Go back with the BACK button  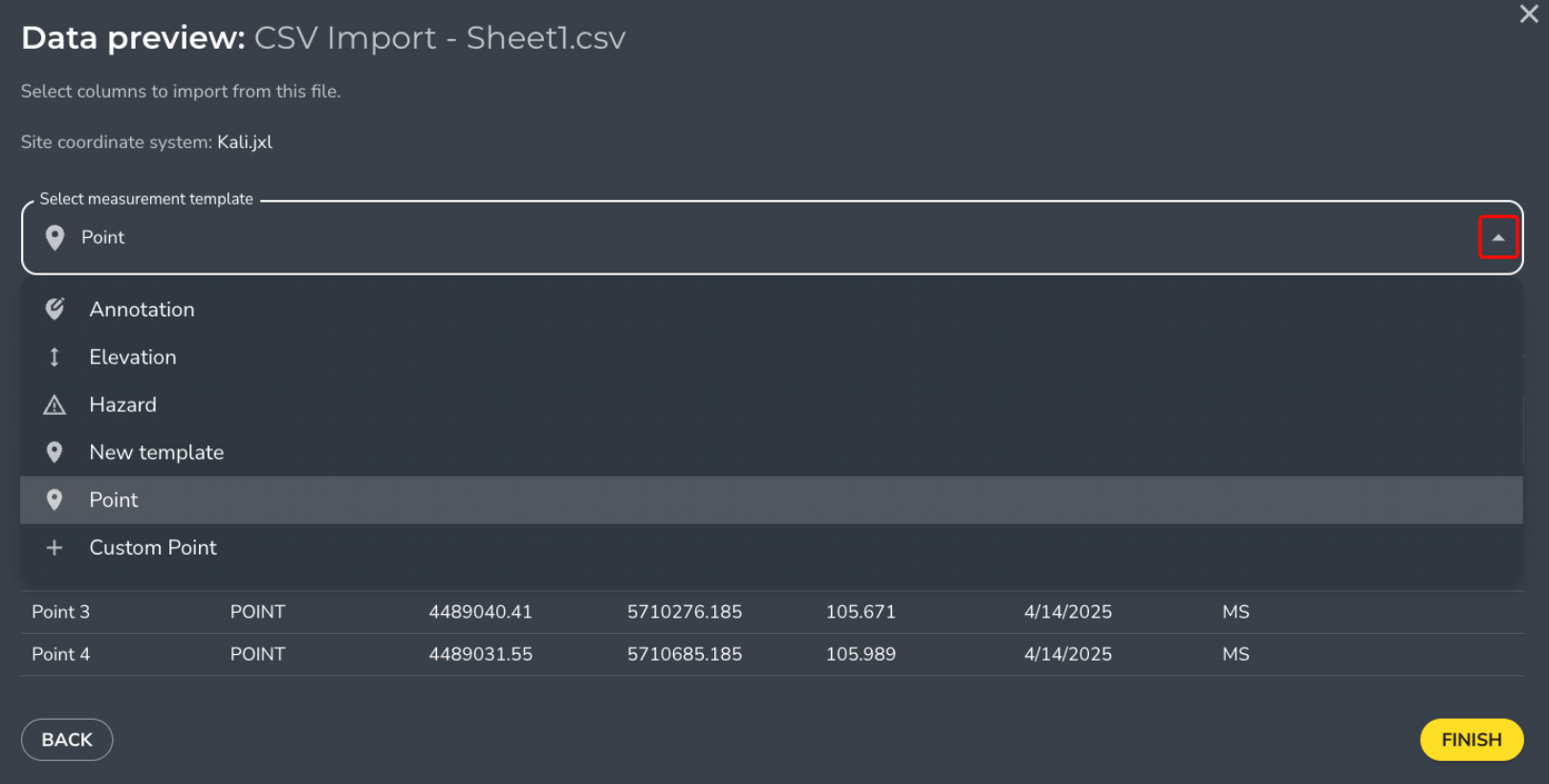[67, 740]
